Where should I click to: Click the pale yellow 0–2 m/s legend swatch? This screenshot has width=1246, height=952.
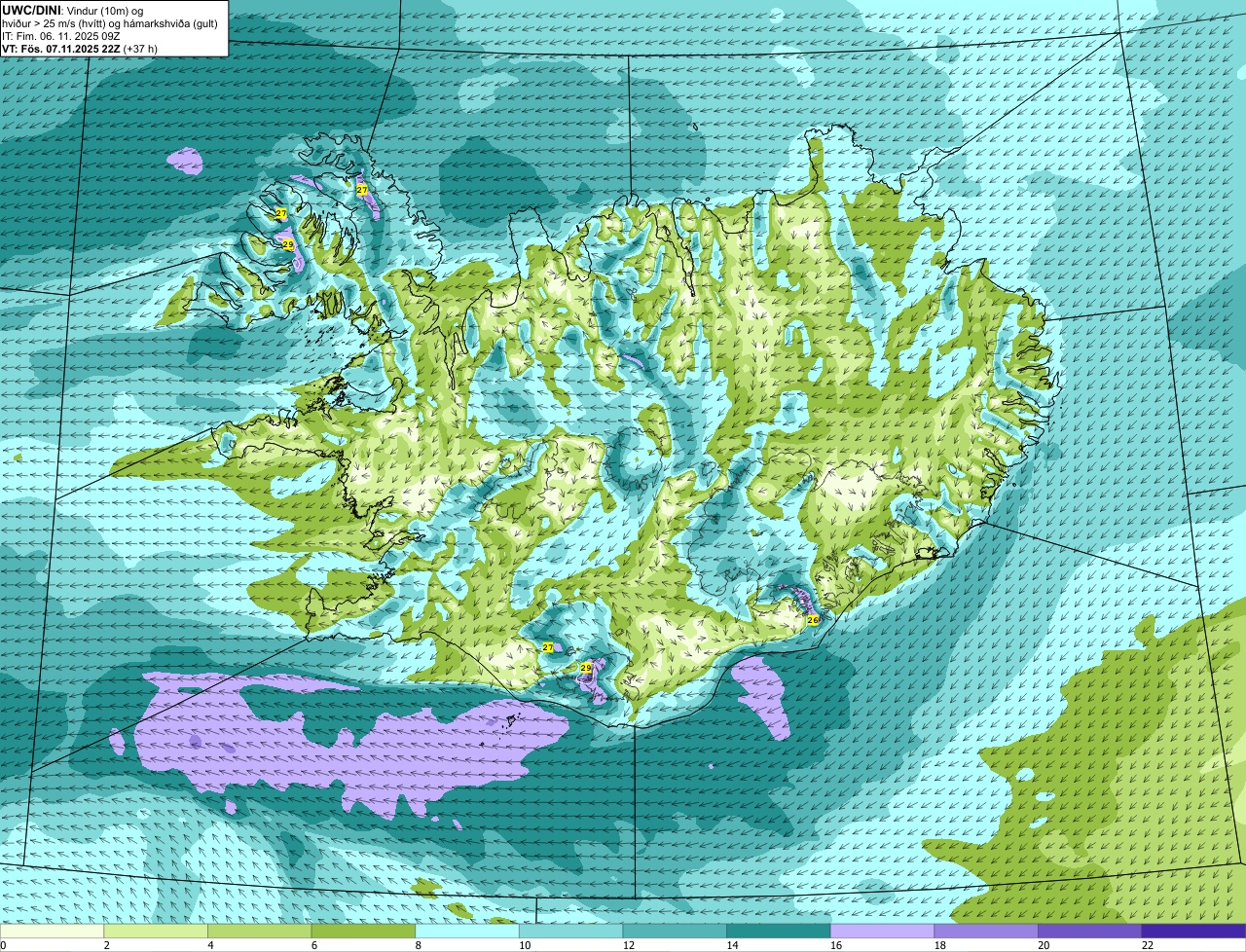(52, 932)
